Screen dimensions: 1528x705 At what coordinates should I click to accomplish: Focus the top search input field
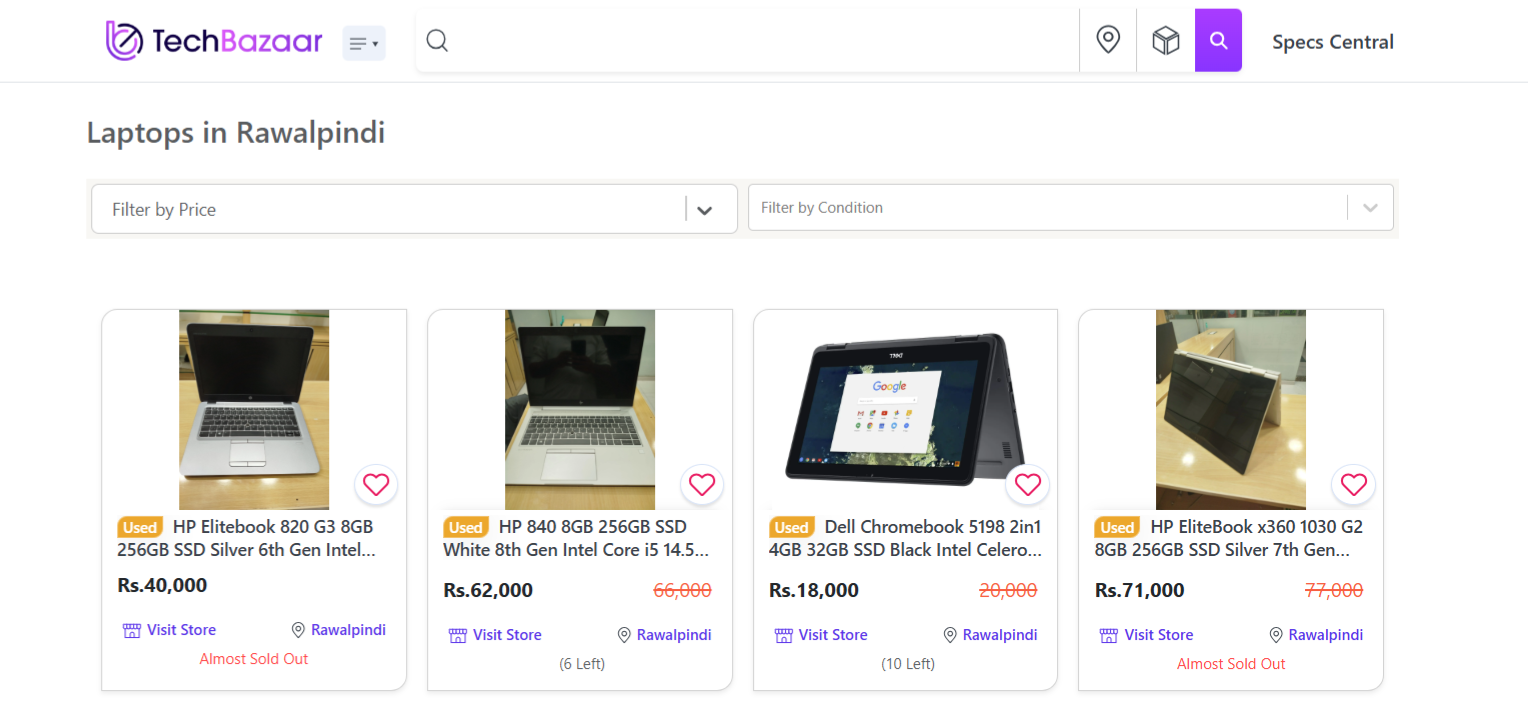[747, 41]
